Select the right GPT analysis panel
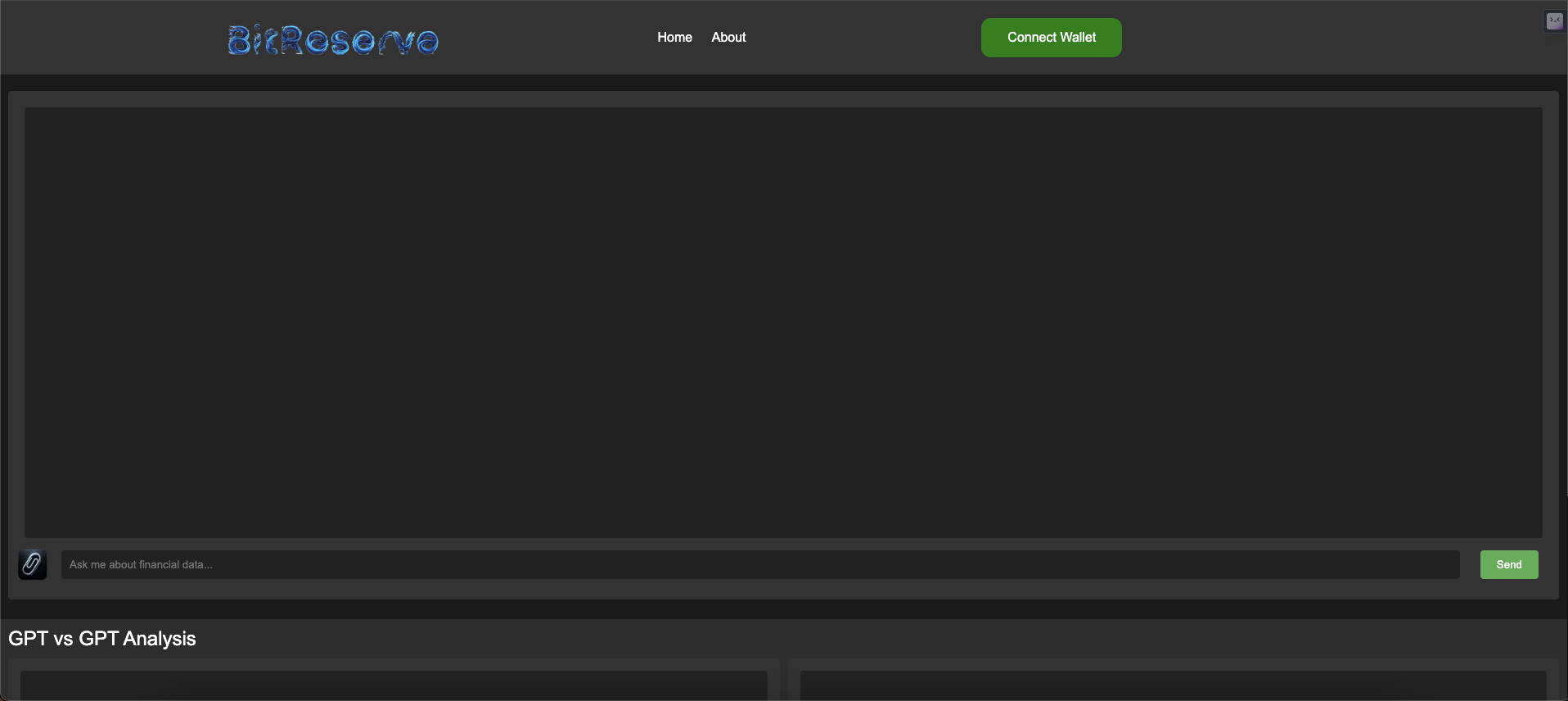Image resolution: width=1568 pixels, height=701 pixels. coord(1173,685)
